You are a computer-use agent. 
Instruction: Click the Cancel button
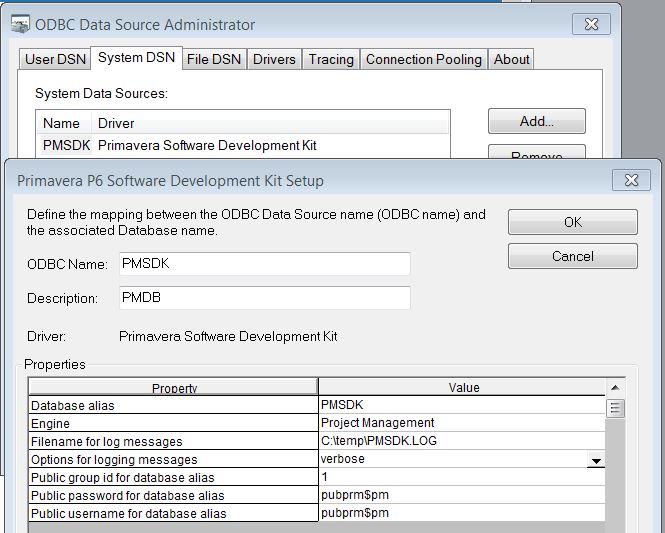[x=573, y=256]
